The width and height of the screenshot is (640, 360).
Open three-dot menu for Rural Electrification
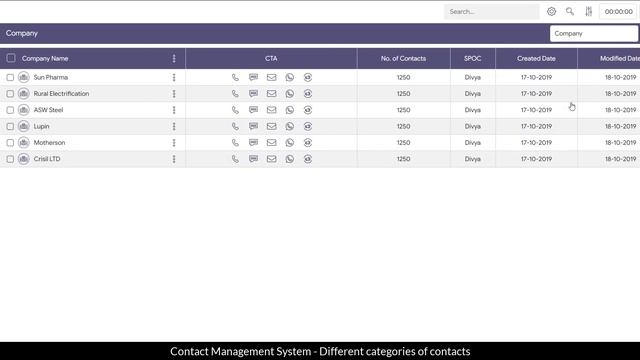(x=174, y=93)
